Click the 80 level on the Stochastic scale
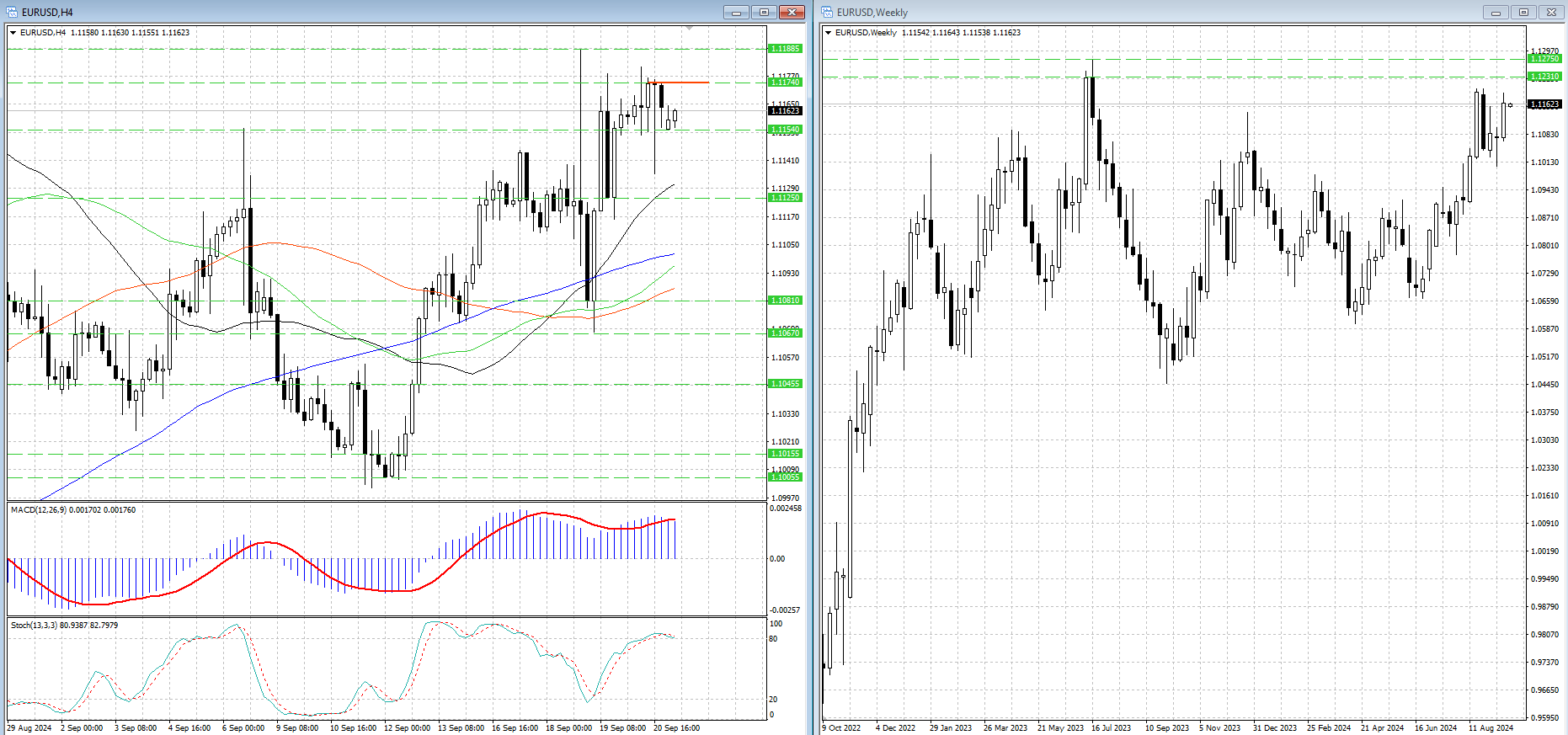Viewport: 1568px width, 735px height. coord(775,639)
